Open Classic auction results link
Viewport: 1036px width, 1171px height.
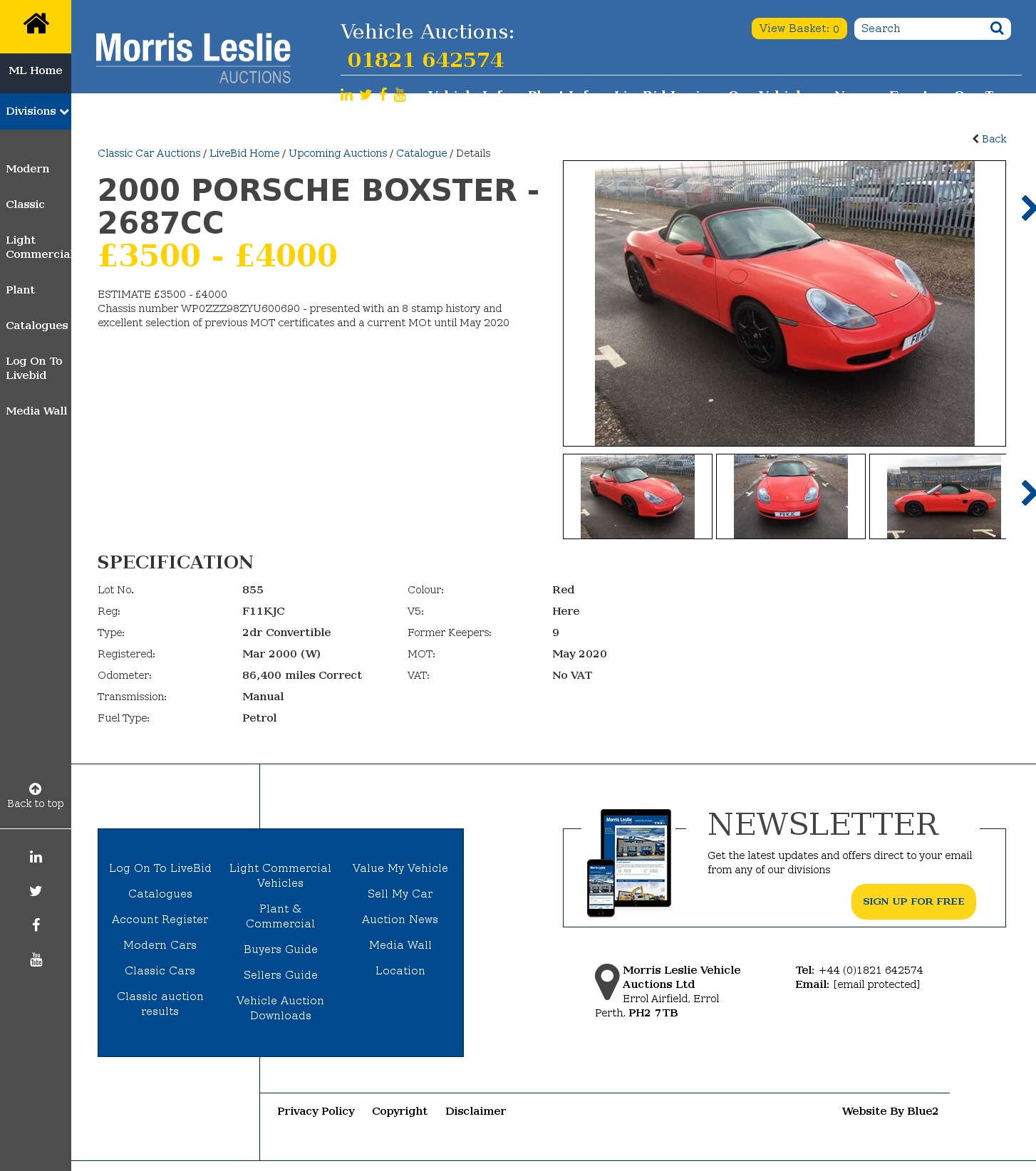point(160,1004)
